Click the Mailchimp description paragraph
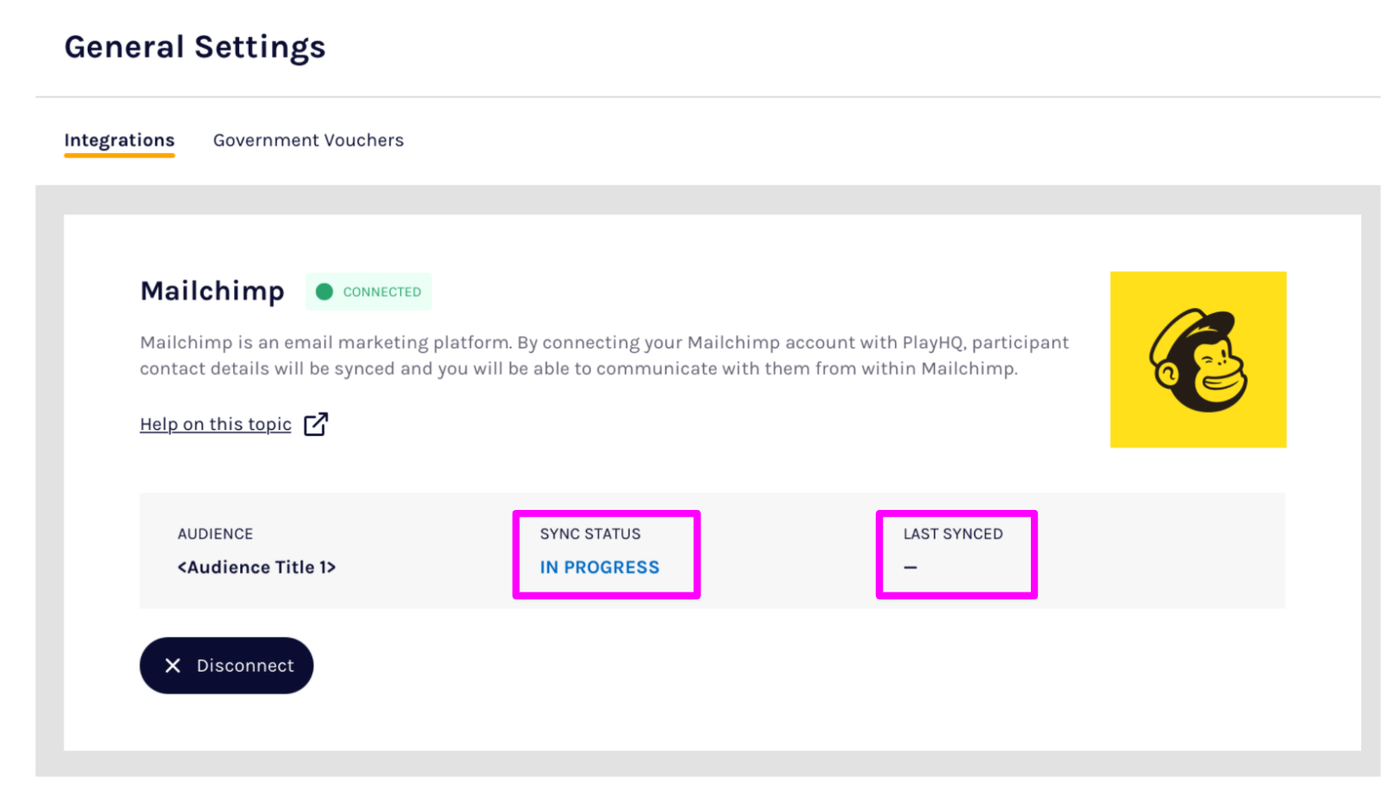This screenshot has height=786, width=1400. tap(604, 355)
